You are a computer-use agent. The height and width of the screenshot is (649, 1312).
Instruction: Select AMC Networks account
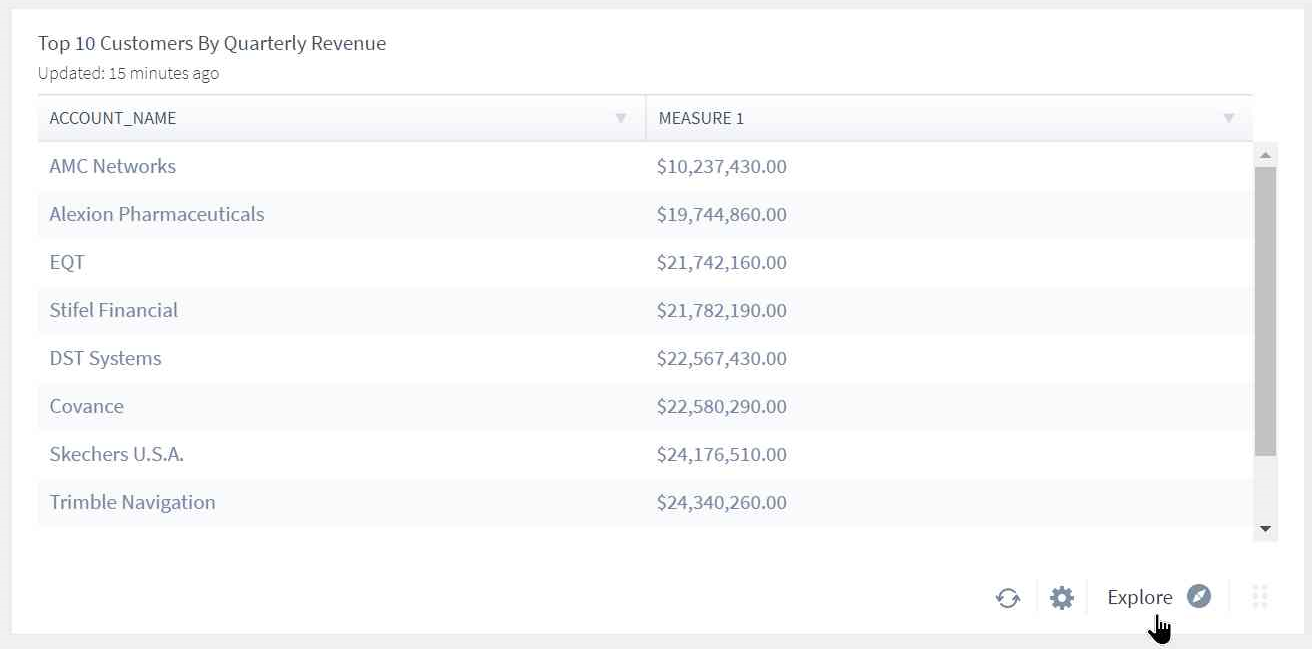(x=113, y=166)
